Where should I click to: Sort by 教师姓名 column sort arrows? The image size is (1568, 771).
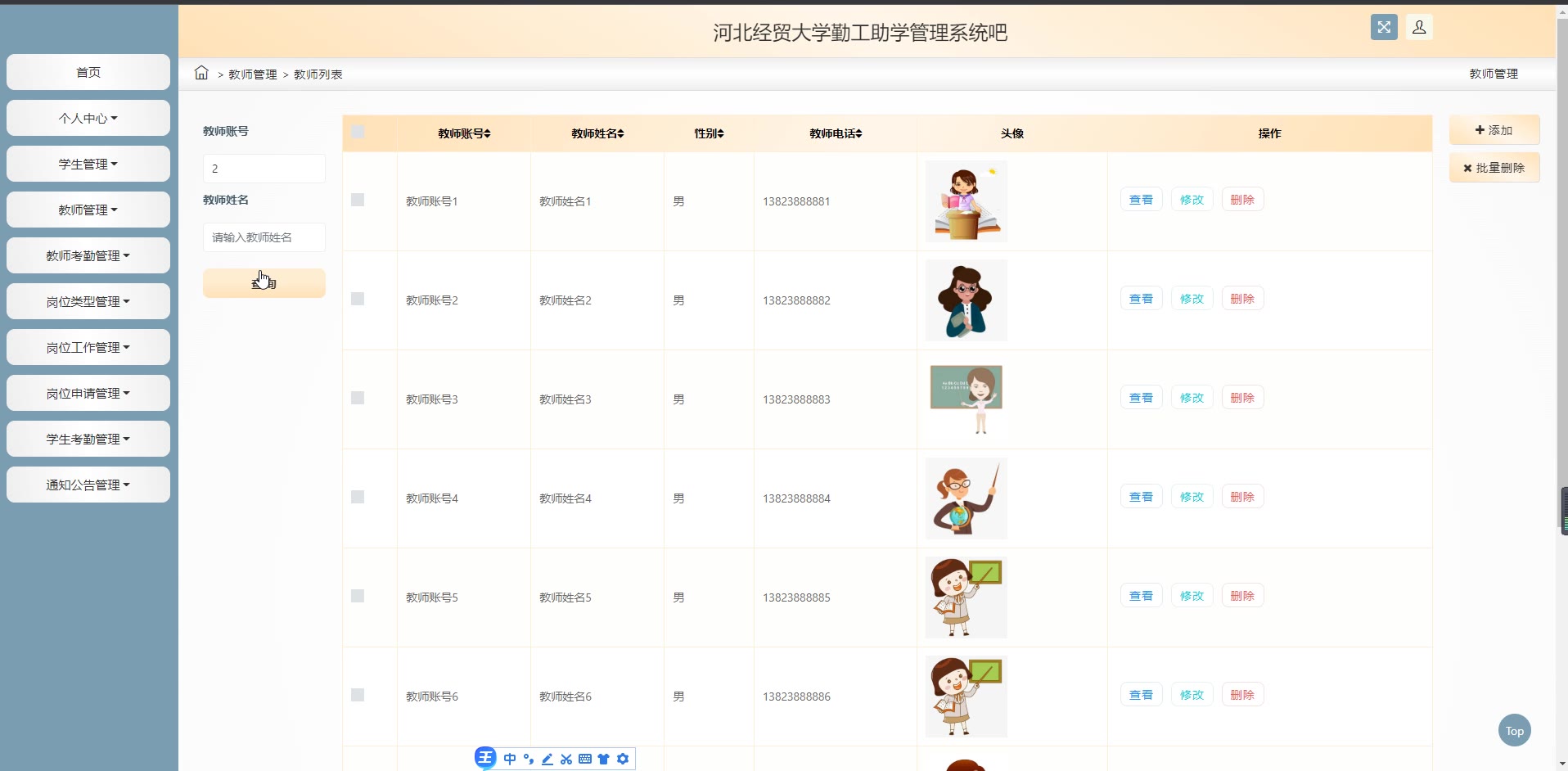pos(620,133)
